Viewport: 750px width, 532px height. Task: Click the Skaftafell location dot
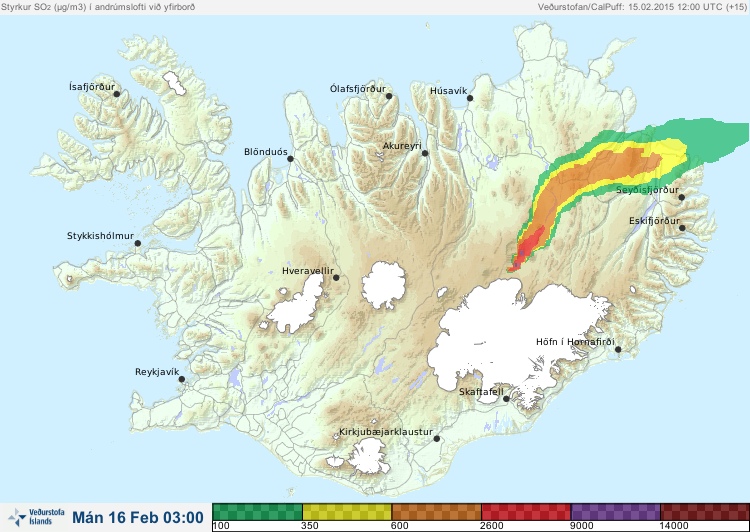point(506,399)
